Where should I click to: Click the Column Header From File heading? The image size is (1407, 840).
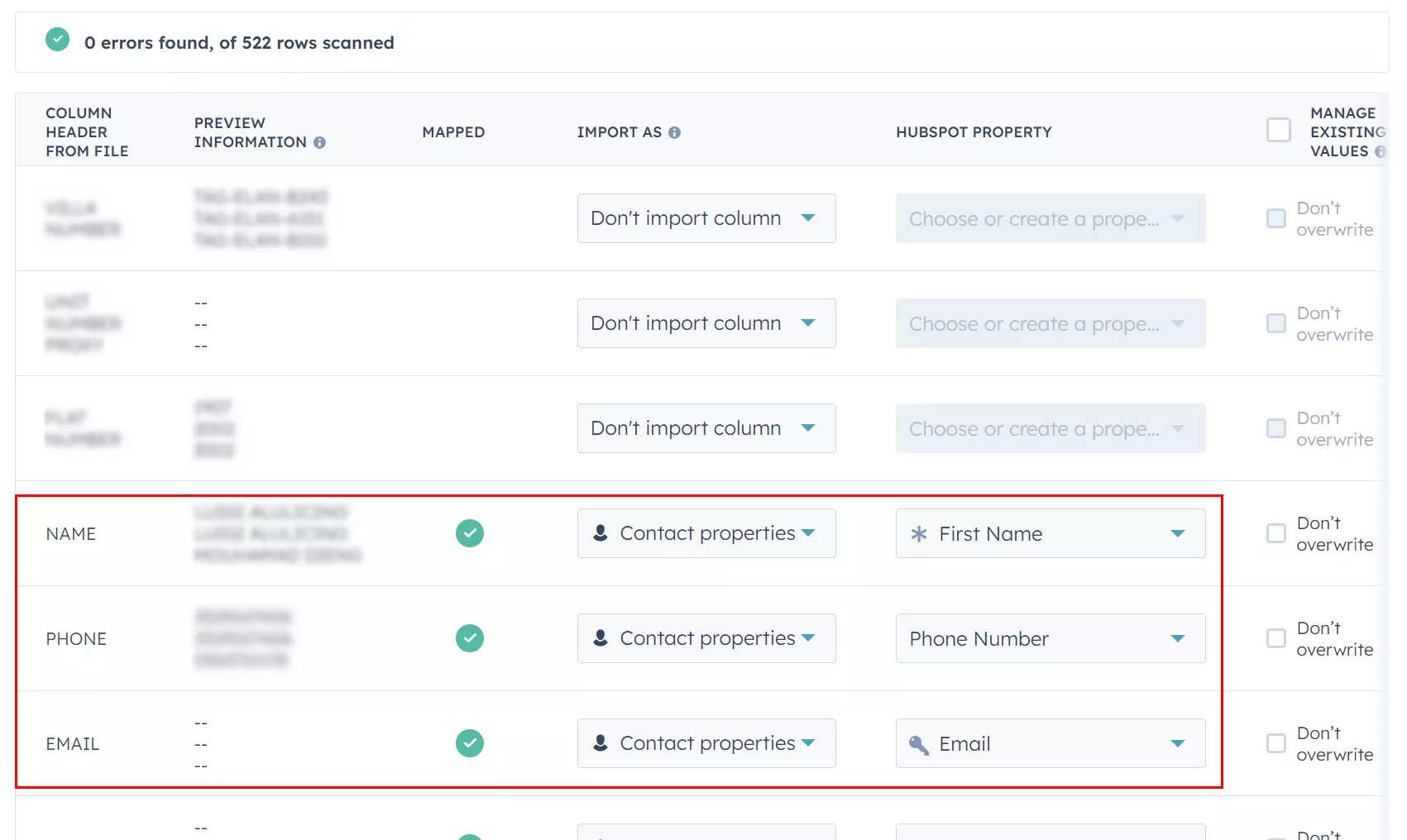coord(87,132)
